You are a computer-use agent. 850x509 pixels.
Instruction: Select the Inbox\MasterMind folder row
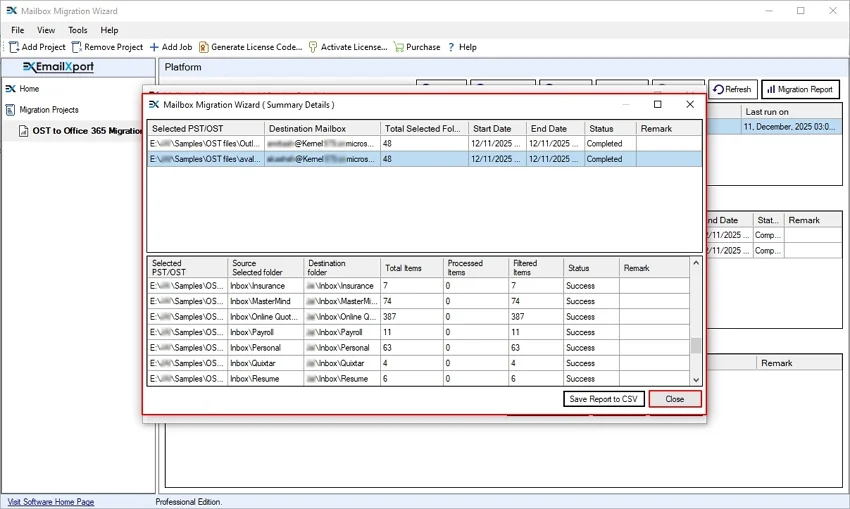pos(418,301)
